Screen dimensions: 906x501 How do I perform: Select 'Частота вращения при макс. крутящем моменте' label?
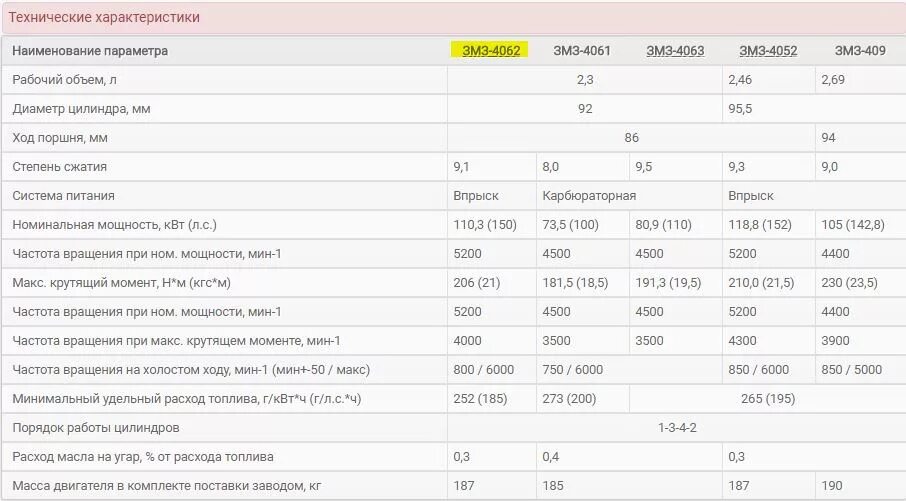(x=176, y=341)
